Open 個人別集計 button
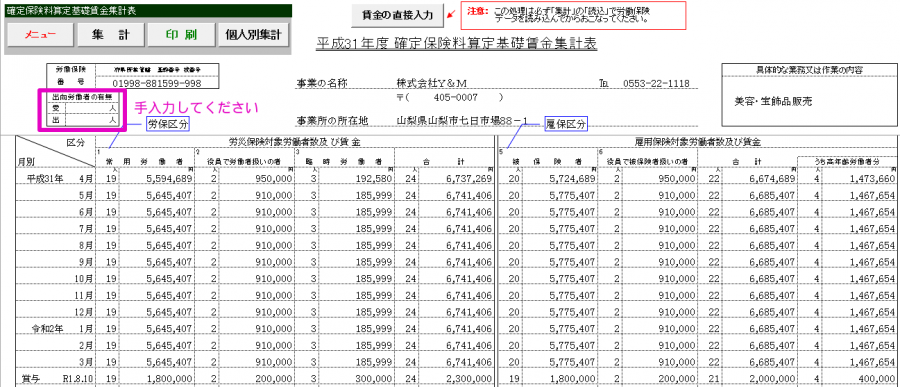The image size is (900, 387). click(253, 35)
